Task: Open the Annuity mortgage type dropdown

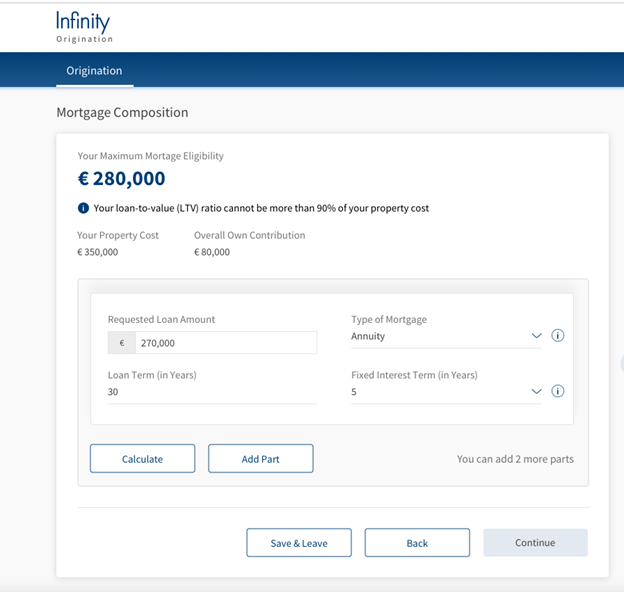Action: coord(446,337)
